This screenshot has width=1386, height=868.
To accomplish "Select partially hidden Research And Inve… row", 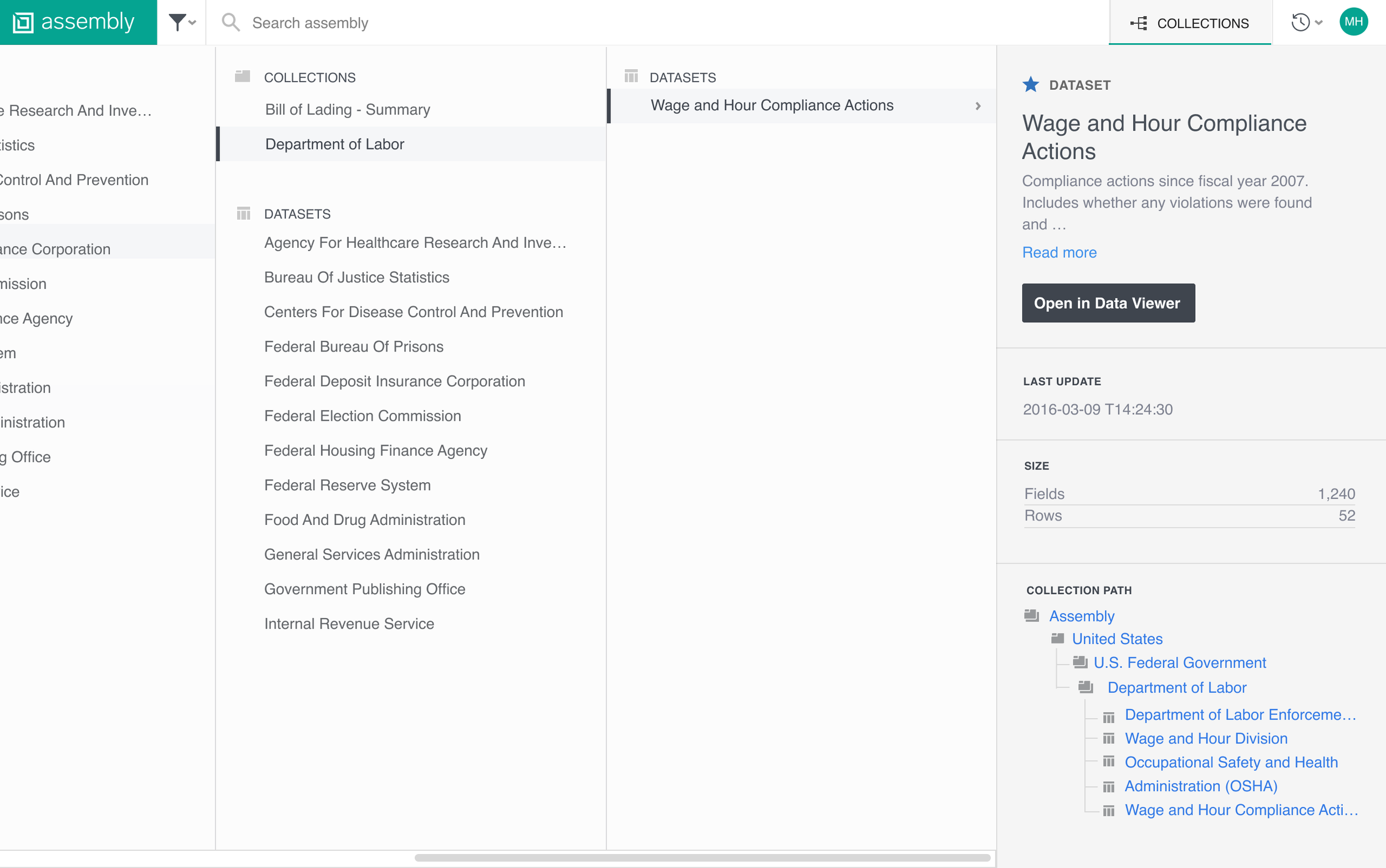I will click(76, 110).
